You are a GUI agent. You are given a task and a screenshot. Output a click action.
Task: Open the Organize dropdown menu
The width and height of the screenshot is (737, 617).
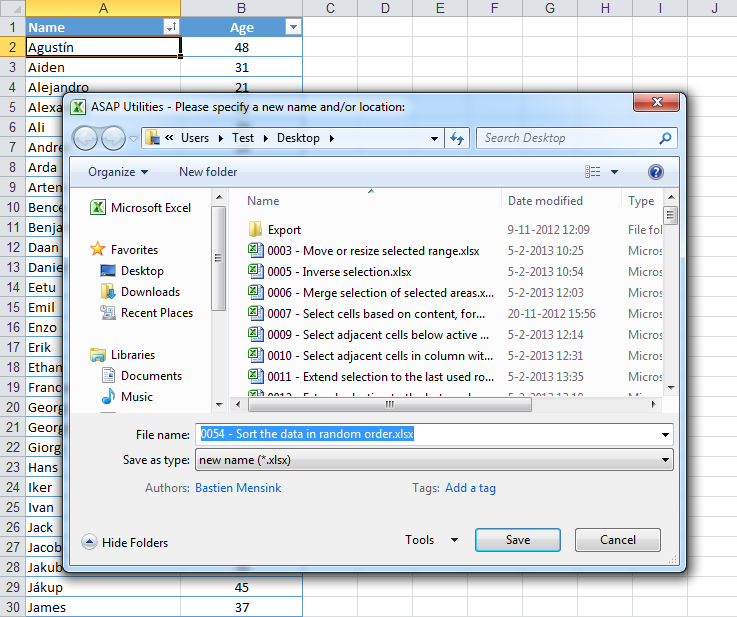pos(118,172)
